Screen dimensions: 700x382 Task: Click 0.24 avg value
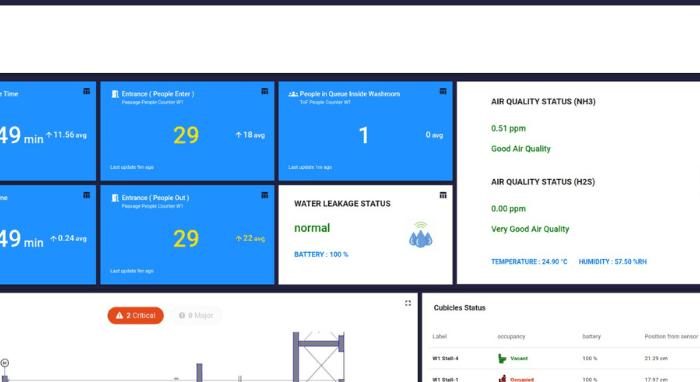[x=68, y=239]
